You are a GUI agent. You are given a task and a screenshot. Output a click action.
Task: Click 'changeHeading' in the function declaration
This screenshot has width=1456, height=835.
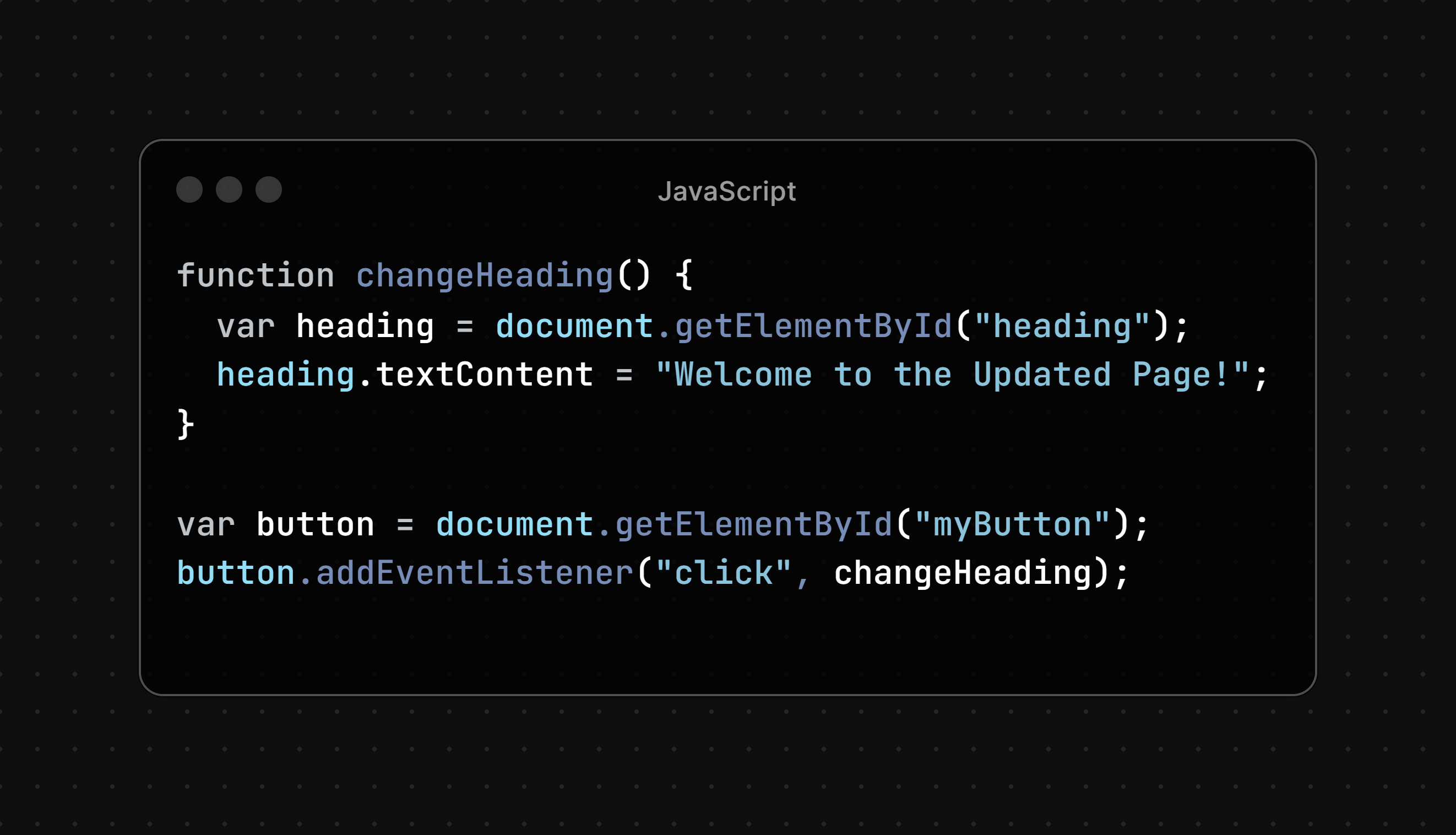pos(485,276)
